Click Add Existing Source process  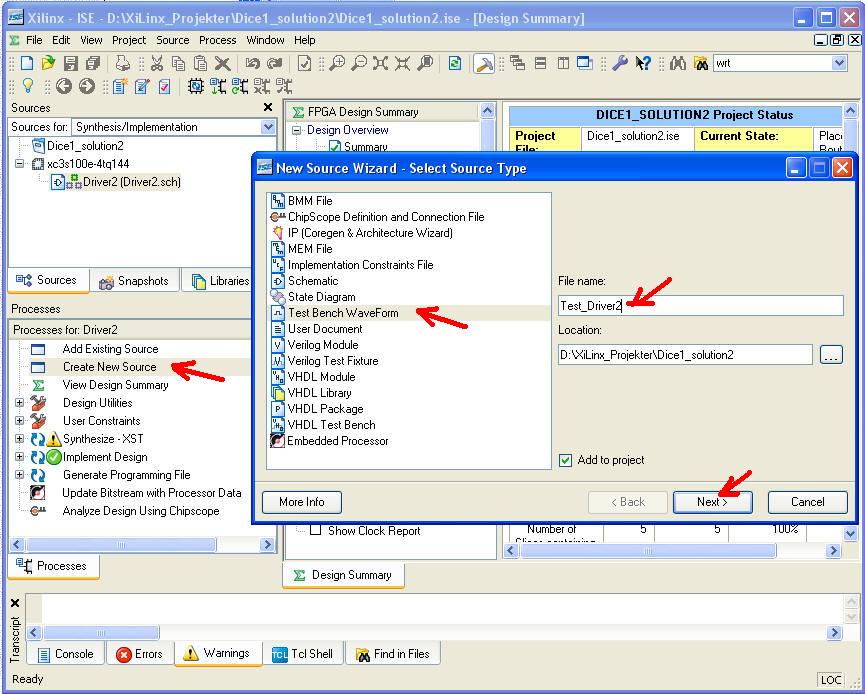click(110, 349)
